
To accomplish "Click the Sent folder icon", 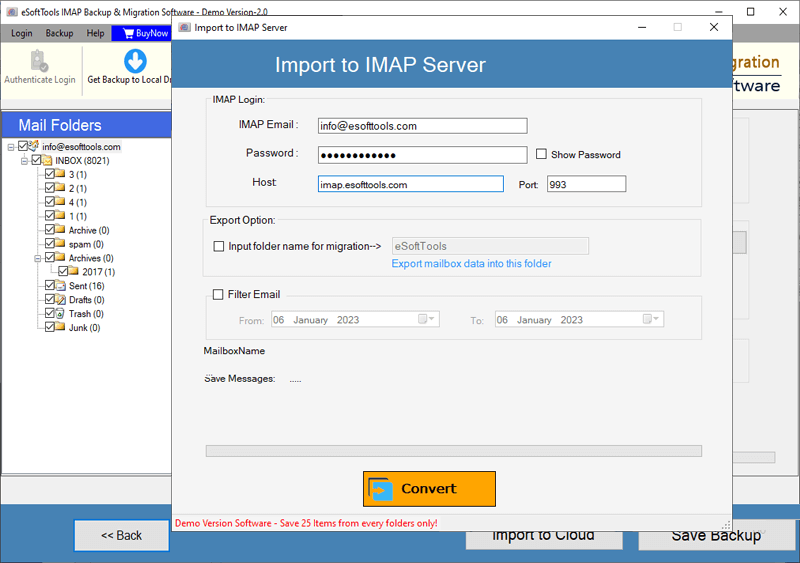I will coord(61,285).
